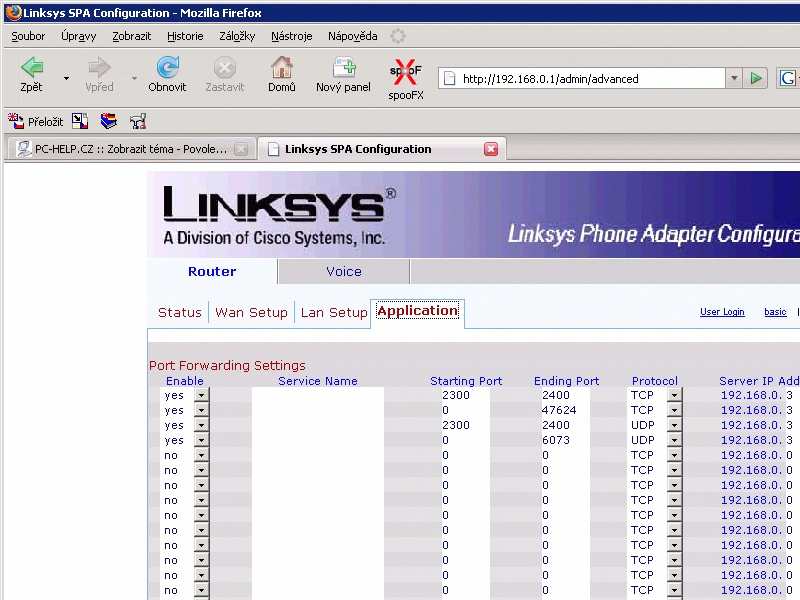800x600 pixels.
Task: Open the back history dropdown arrow
Action: [66, 78]
